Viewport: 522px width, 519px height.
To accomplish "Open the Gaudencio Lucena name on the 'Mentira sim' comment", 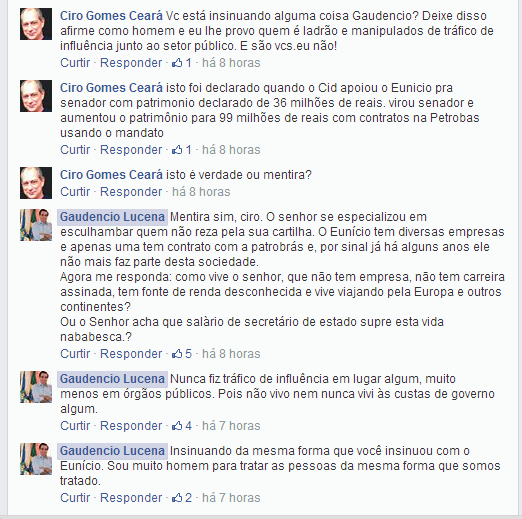I will click(112, 217).
